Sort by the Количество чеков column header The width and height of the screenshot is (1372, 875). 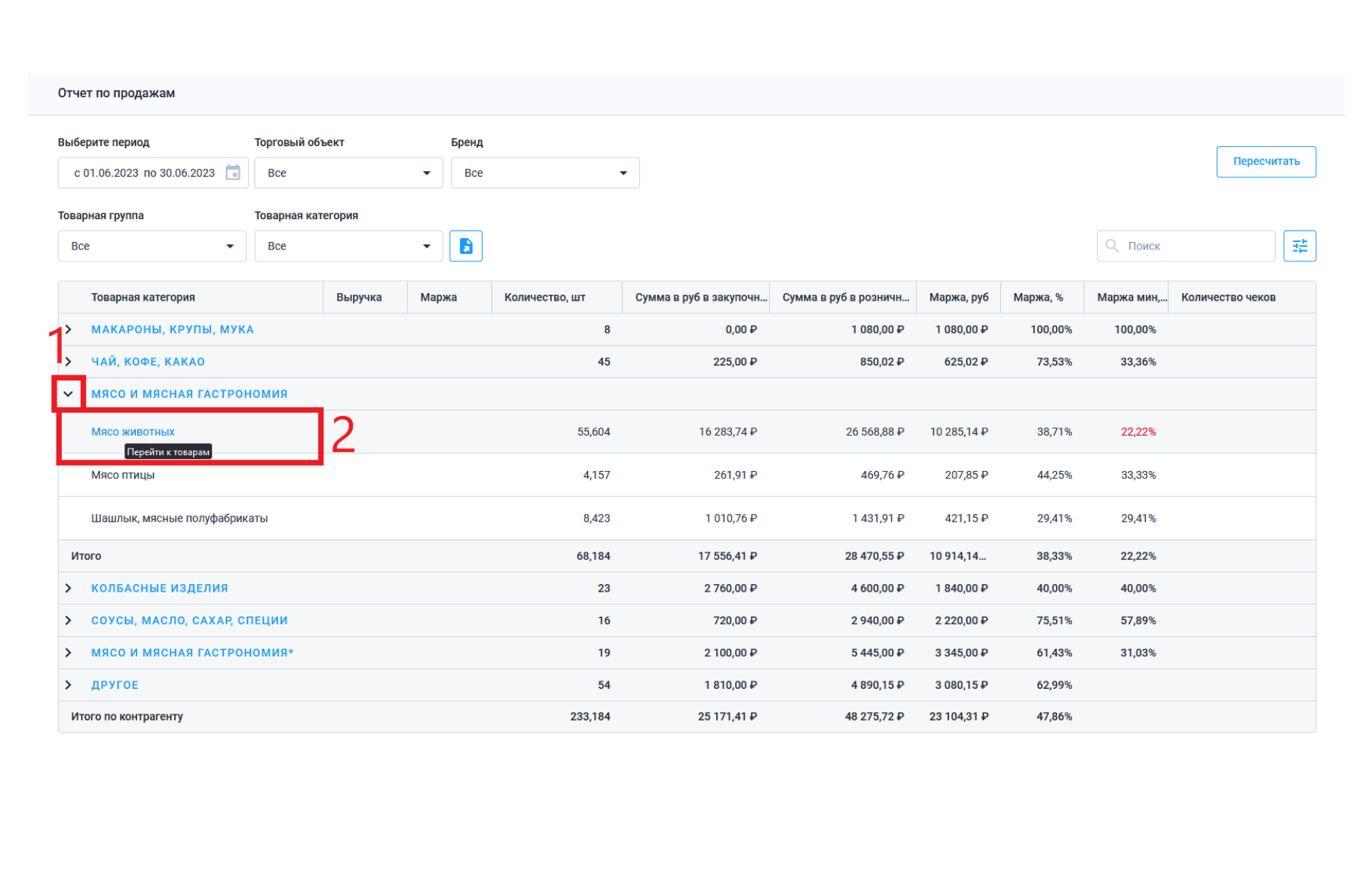tap(1228, 298)
